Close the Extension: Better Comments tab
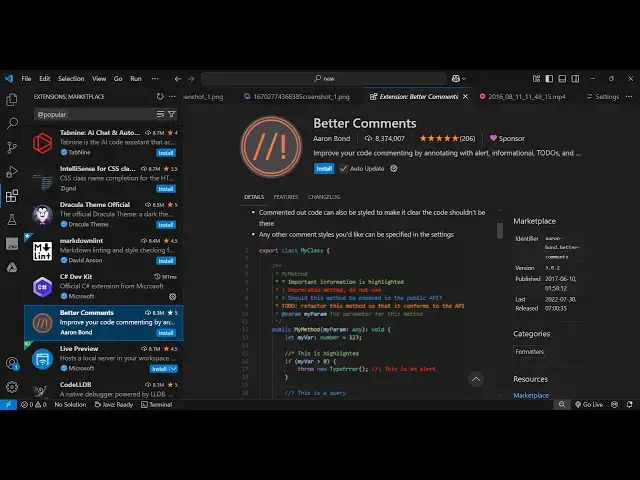Viewport: 640px width, 480px height. [x=465, y=96]
